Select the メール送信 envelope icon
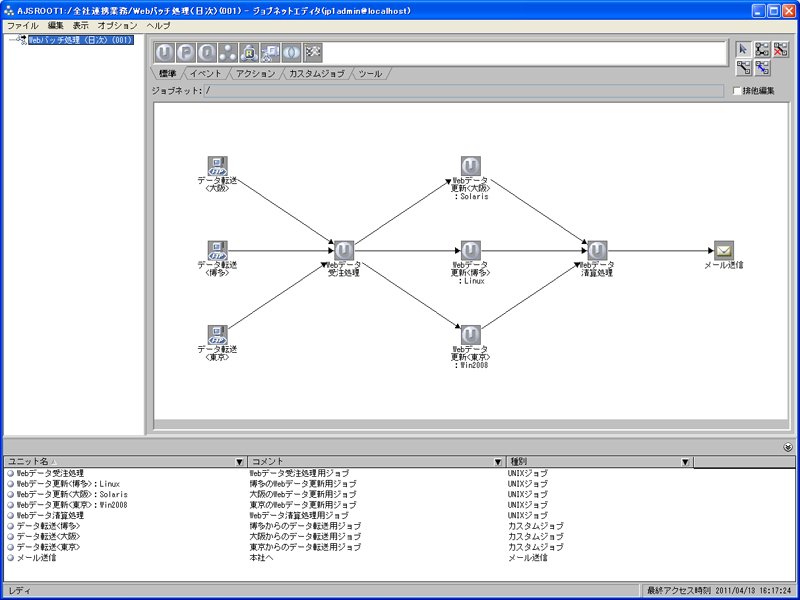Image resolution: width=800 pixels, height=600 pixels. 723,251
